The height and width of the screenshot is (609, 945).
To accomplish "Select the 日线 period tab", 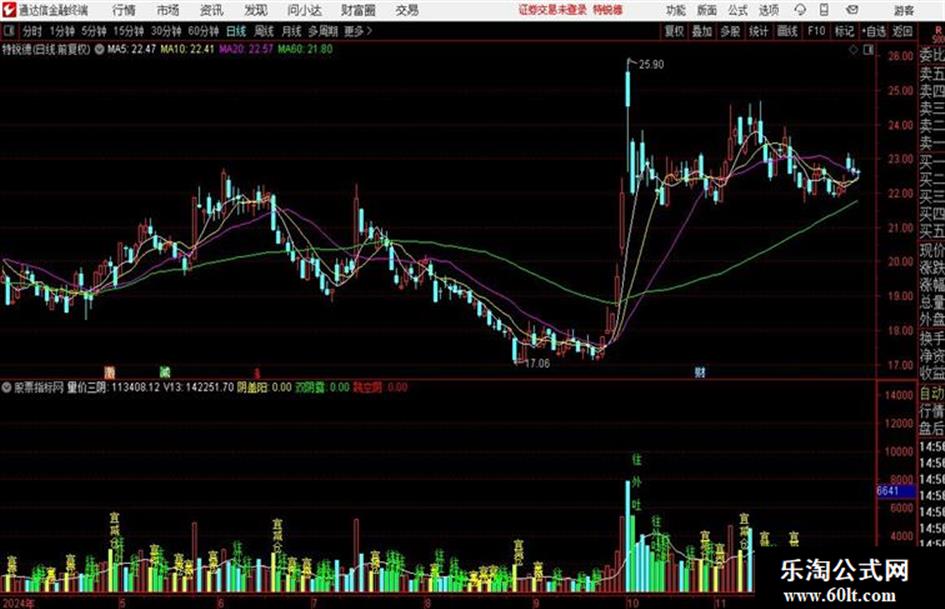I will (236, 31).
